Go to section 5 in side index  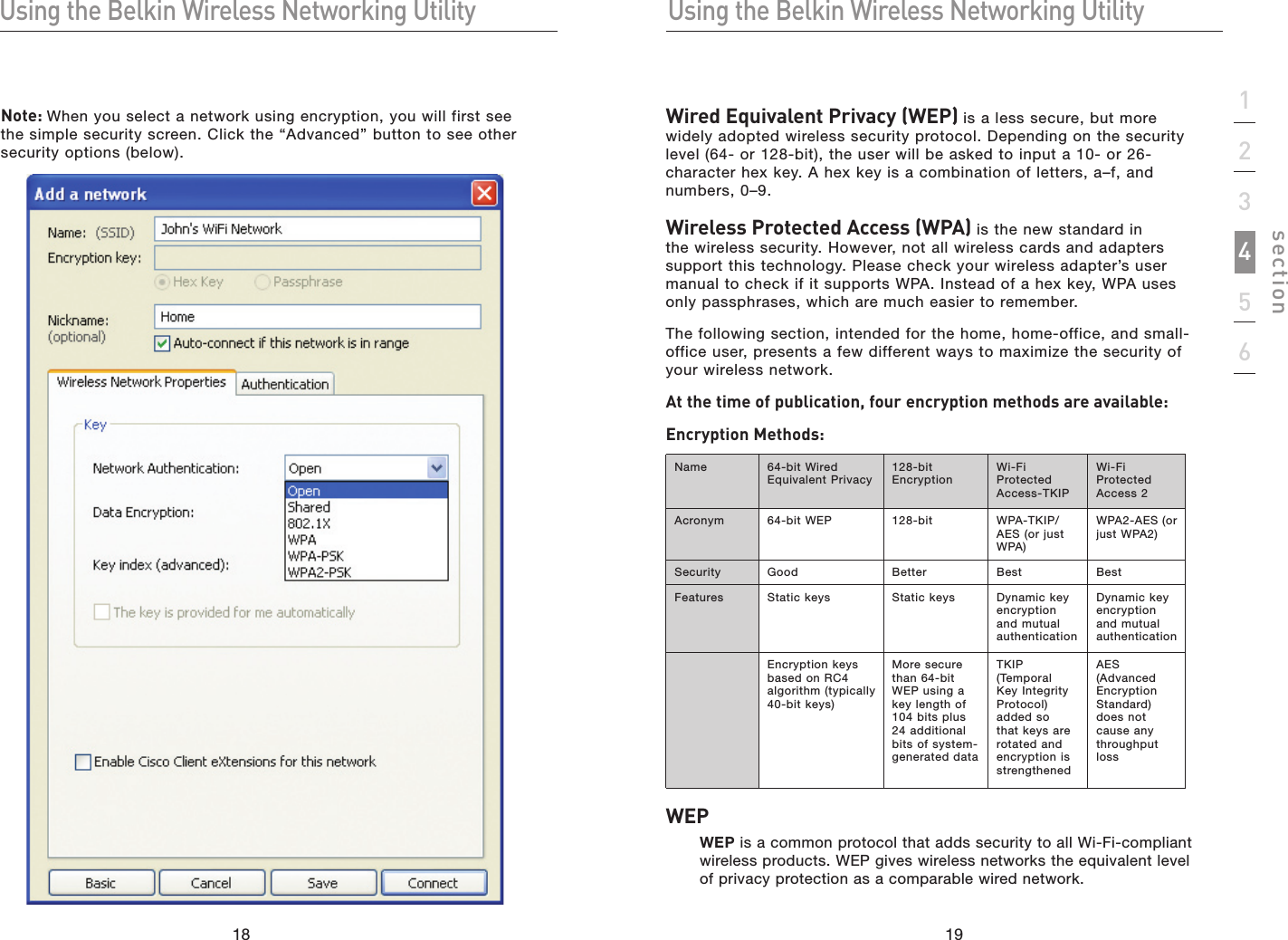tap(1245, 302)
